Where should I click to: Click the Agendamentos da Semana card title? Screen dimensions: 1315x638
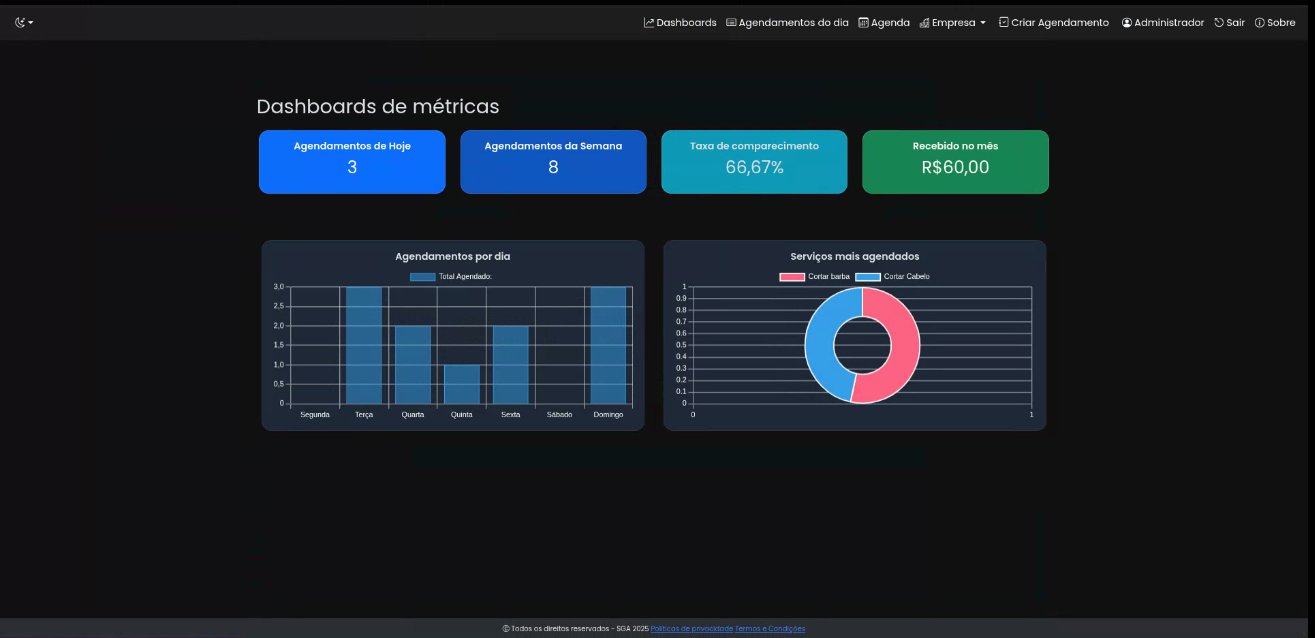[553, 146]
